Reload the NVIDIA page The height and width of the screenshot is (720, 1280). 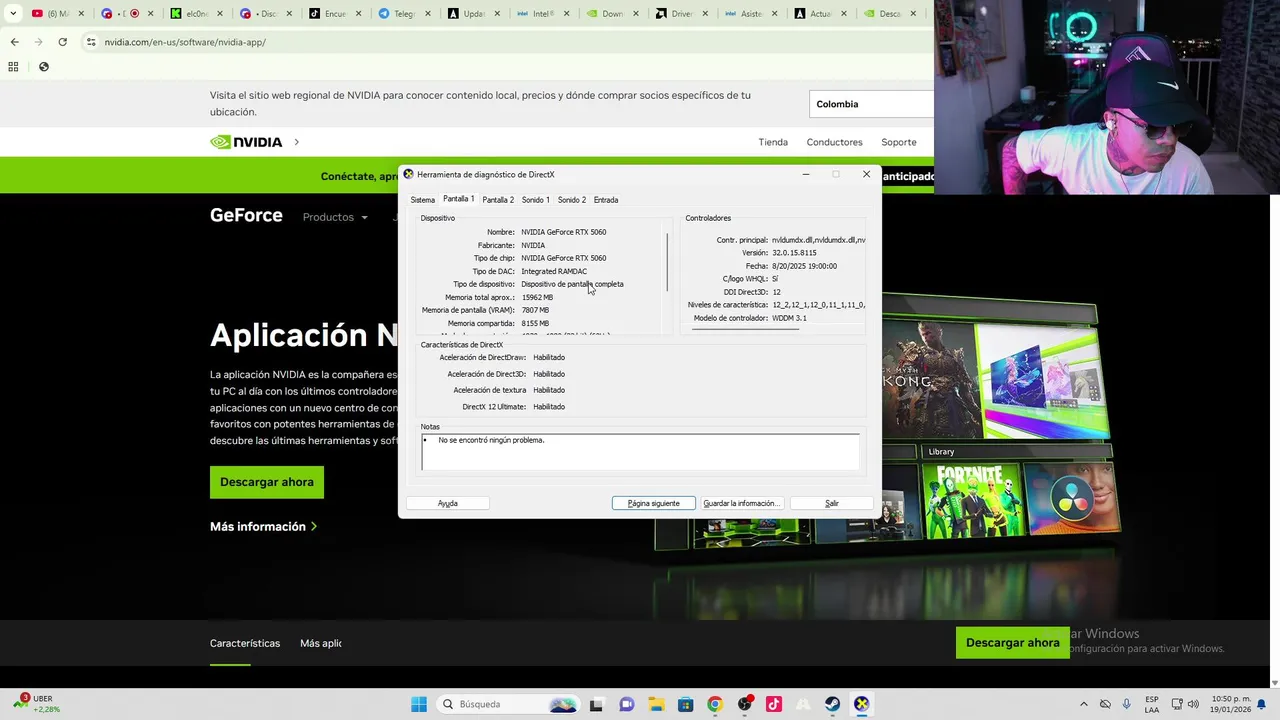[62, 42]
